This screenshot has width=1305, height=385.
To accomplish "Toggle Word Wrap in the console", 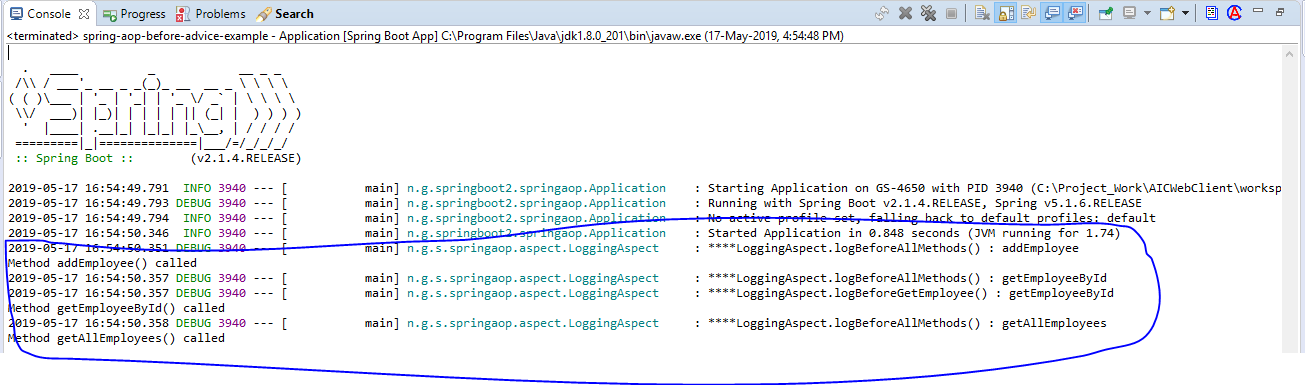I will [x=1028, y=13].
